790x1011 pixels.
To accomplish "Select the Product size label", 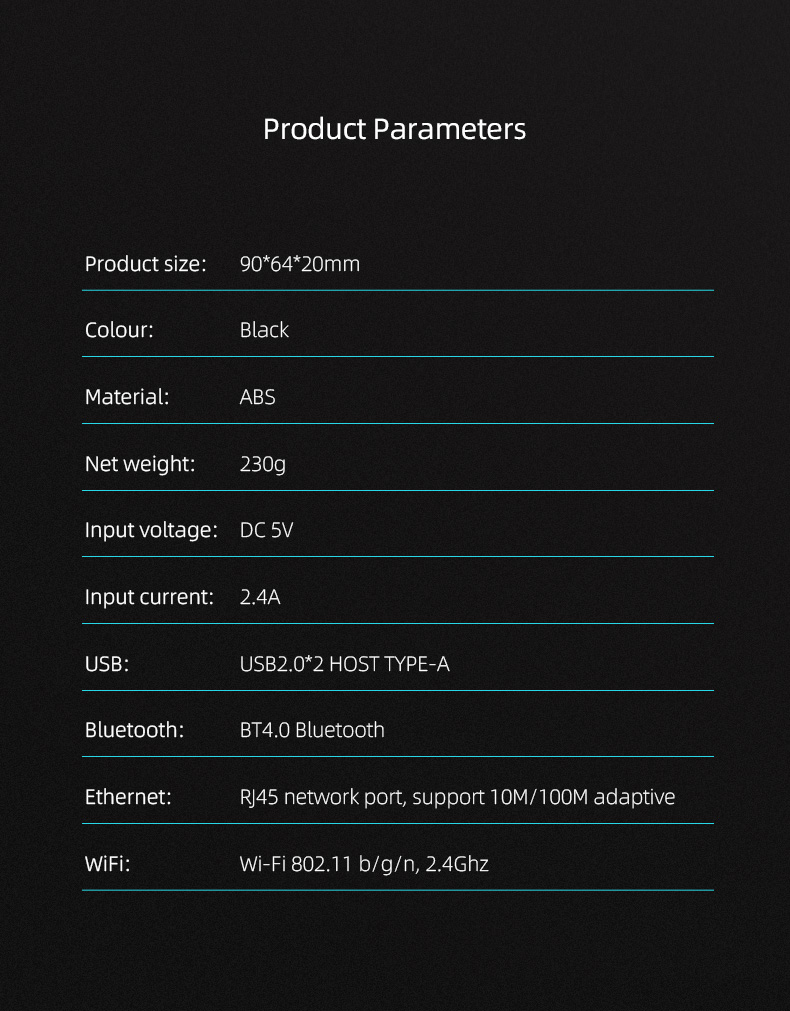I will coord(146,264).
